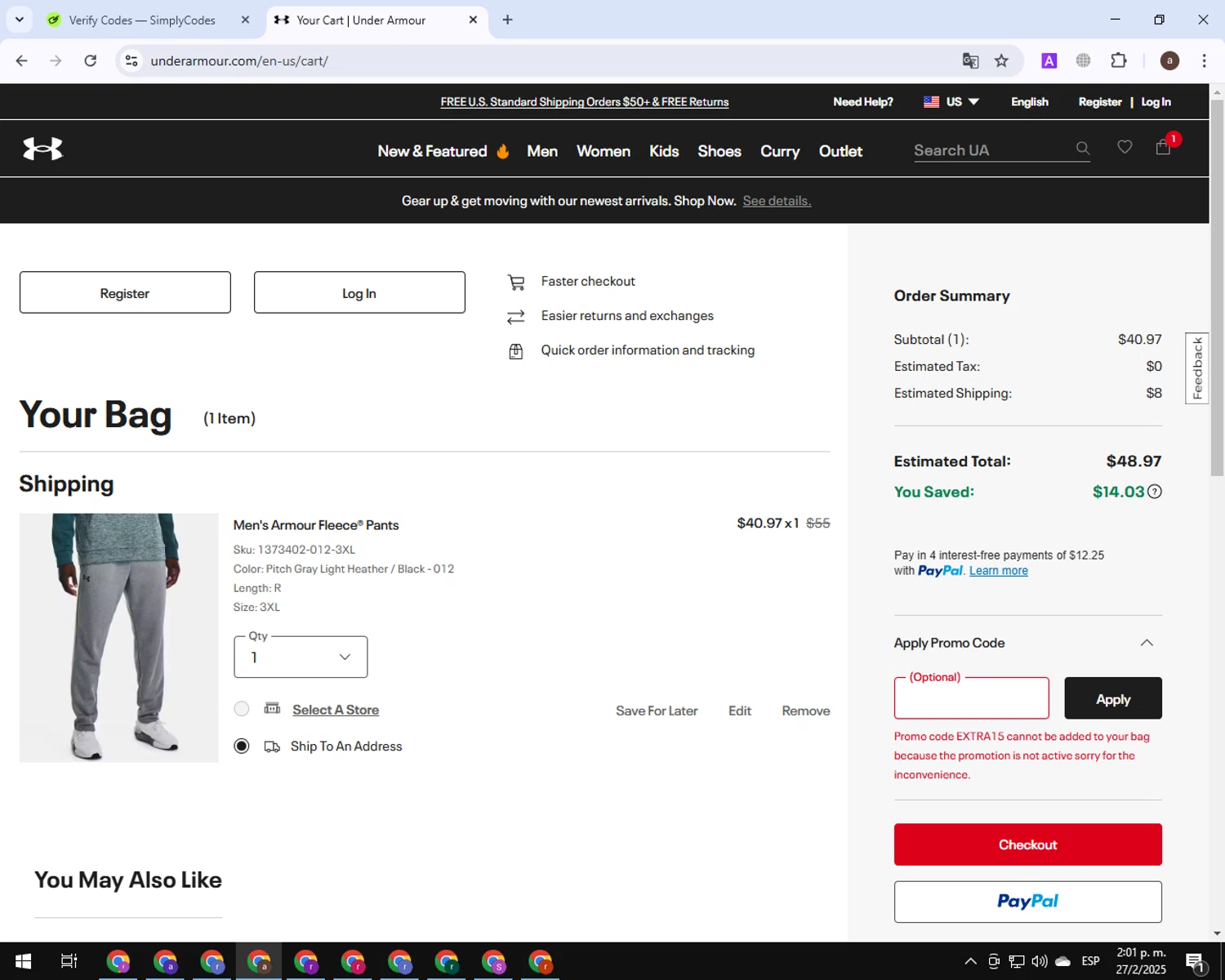Pay with the PayPal button

tap(1027, 902)
